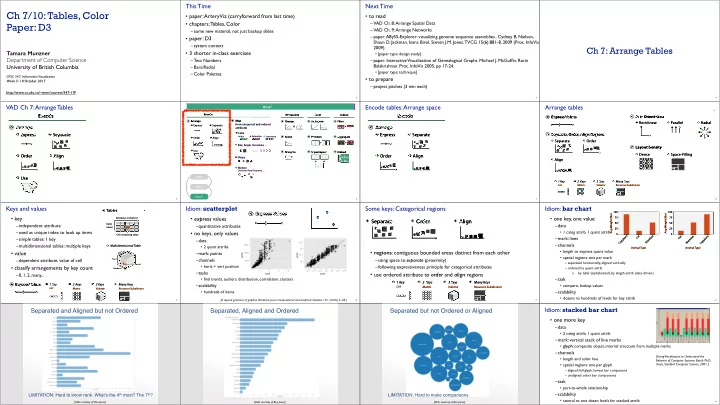The height and width of the screenshot is (405, 720).
Task: Click the Order icon in Categorical regions slide
Action: point(424,232)
